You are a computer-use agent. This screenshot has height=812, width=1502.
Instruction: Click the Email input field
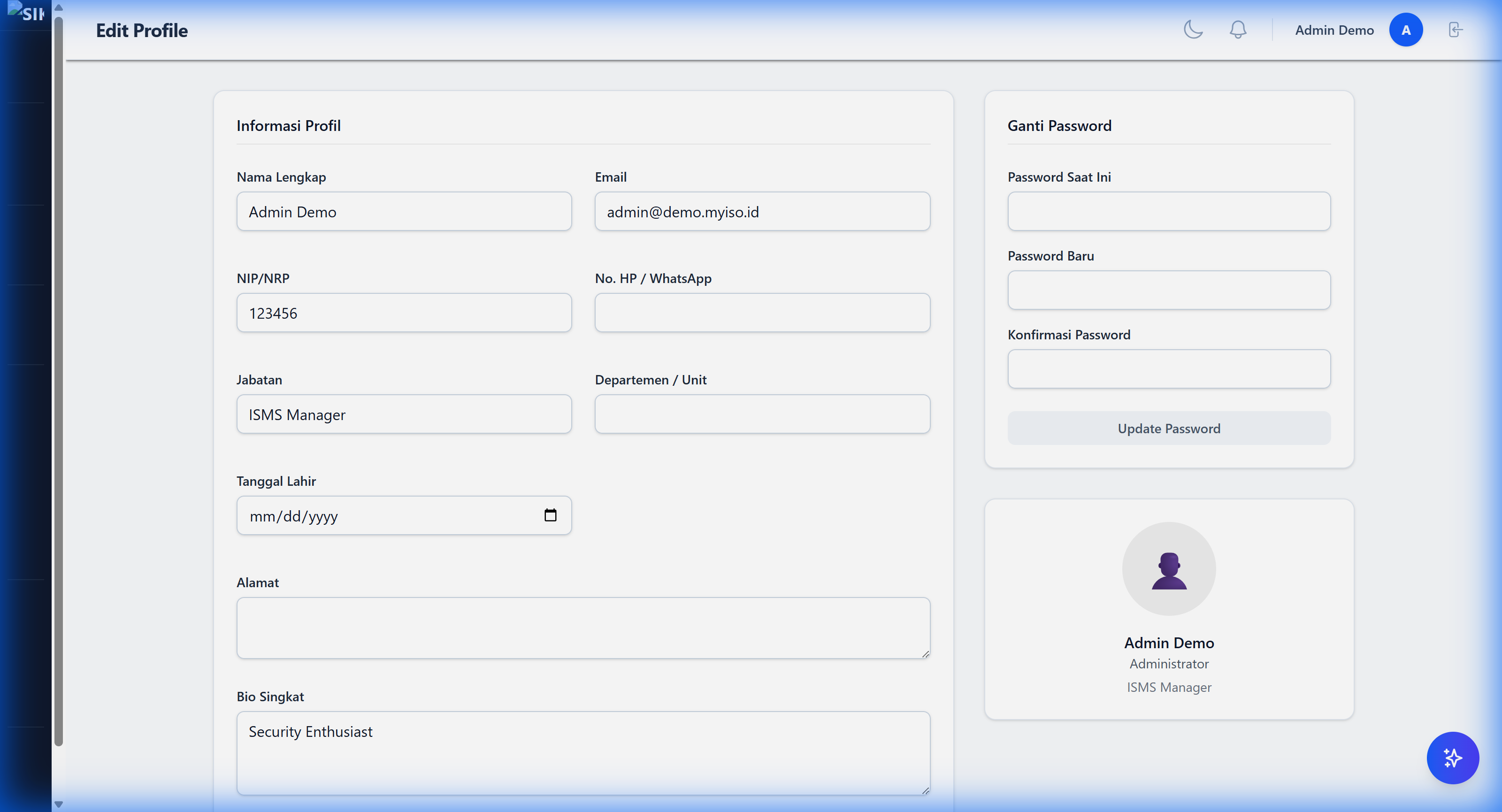click(761, 211)
